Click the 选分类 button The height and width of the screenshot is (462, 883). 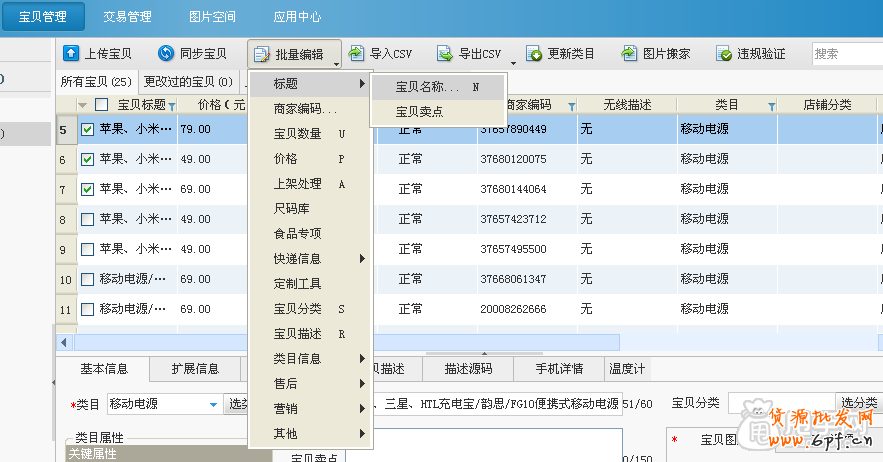point(859,403)
